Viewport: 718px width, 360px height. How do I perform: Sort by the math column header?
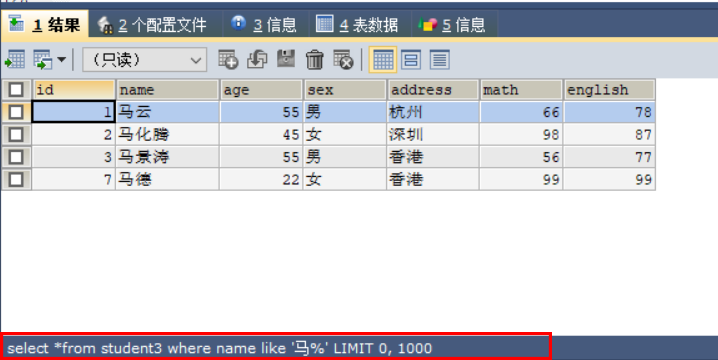(x=521, y=90)
